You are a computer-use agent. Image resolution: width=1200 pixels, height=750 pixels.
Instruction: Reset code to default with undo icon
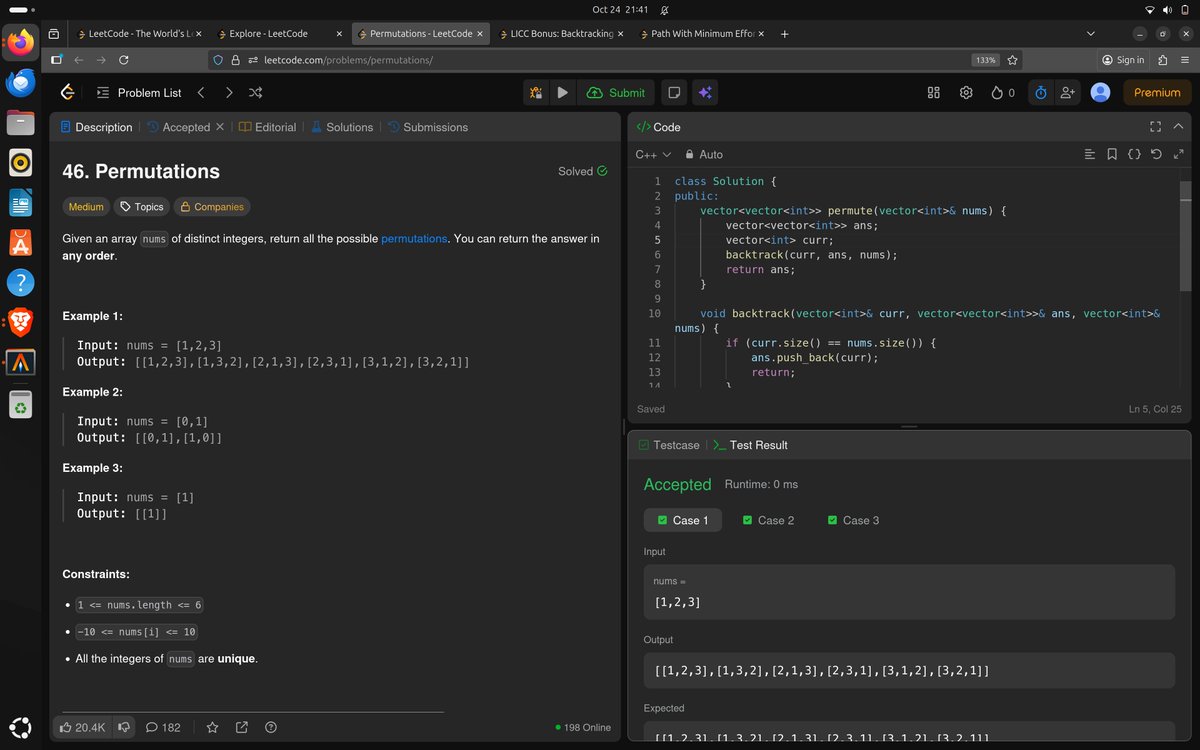(x=1156, y=155)
